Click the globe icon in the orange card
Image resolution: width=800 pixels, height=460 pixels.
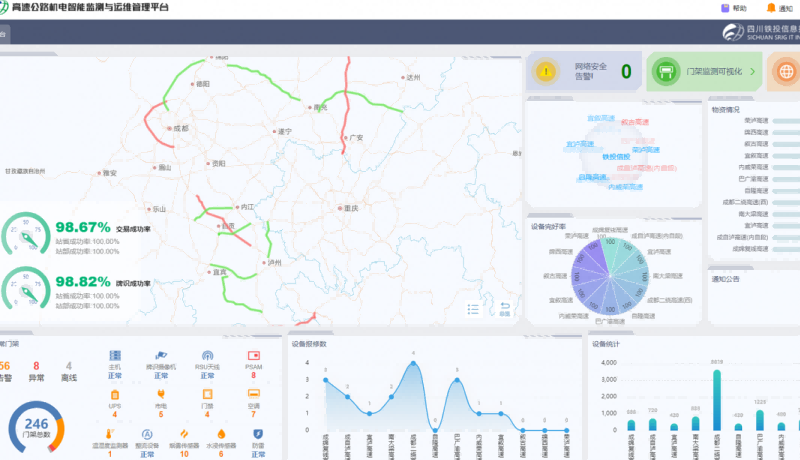click(x=787, y=72)
